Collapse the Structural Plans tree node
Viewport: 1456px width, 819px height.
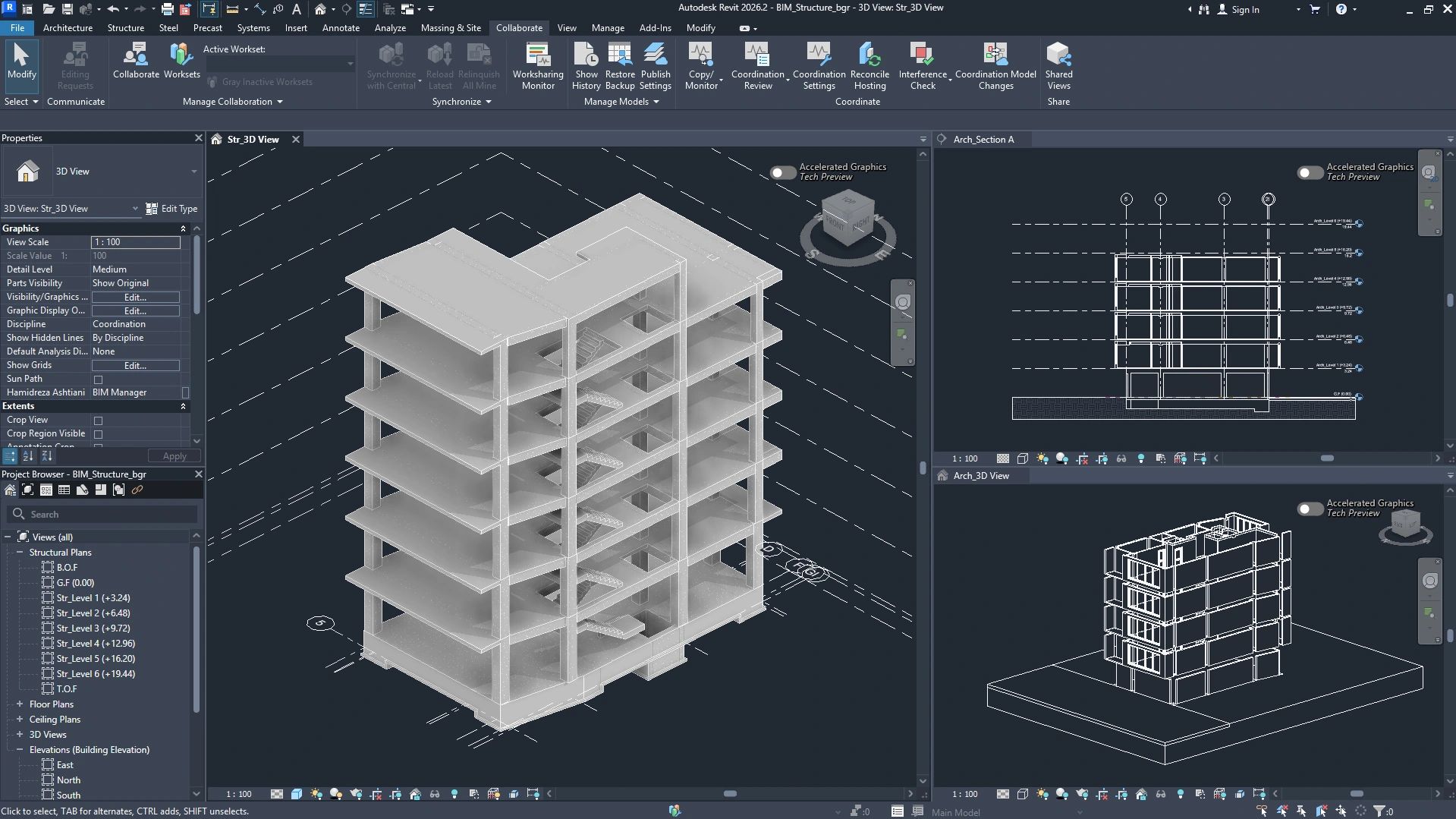tap(20, 553)
